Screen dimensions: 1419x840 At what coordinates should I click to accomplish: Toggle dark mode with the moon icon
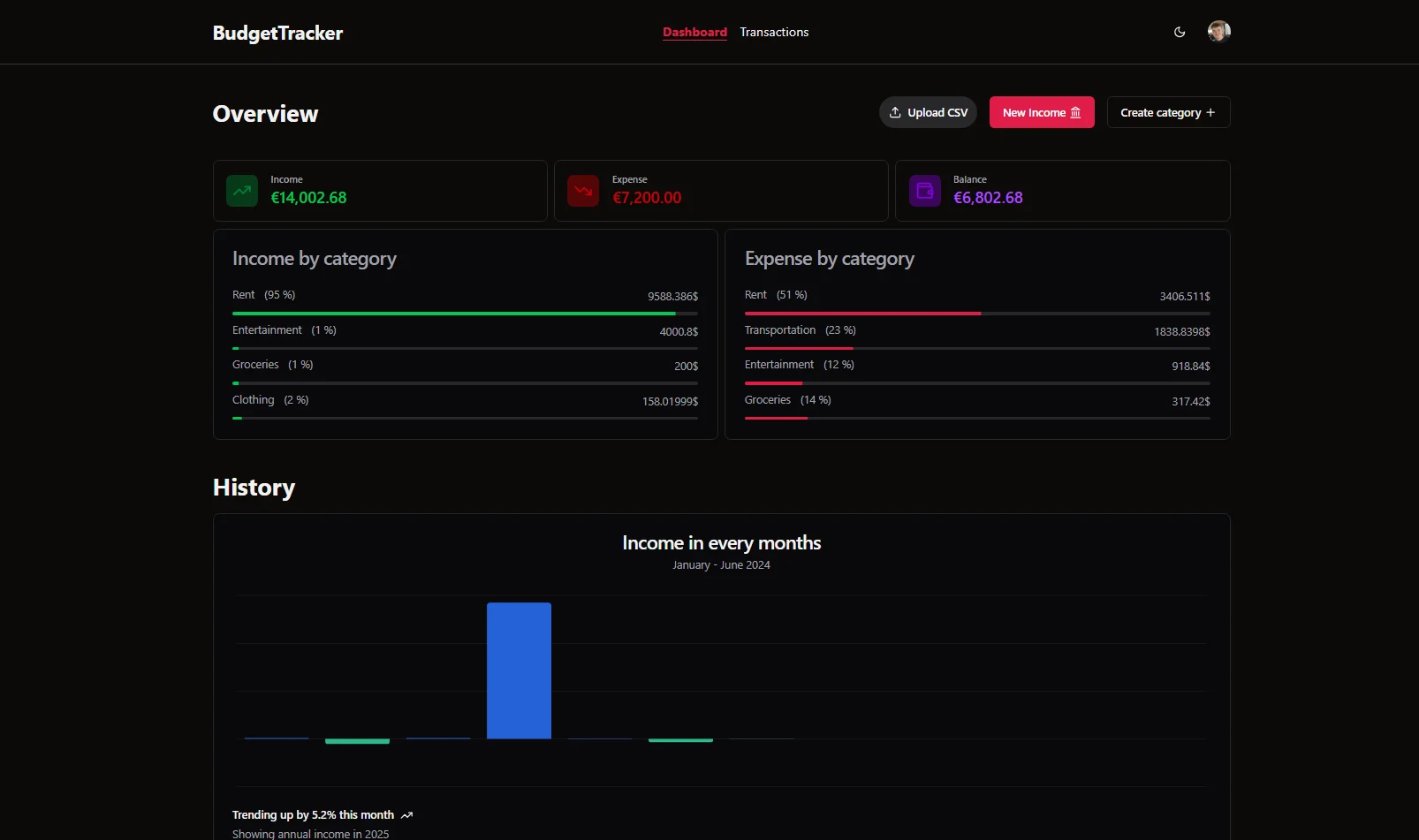coord(1180,33)
